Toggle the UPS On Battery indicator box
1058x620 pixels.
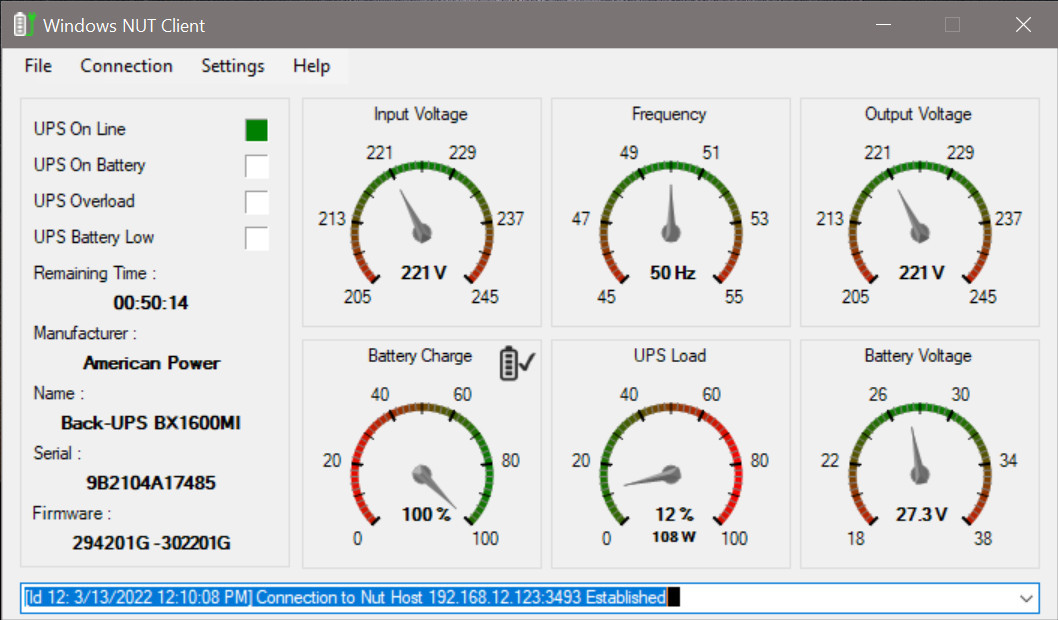pos(257,166)
